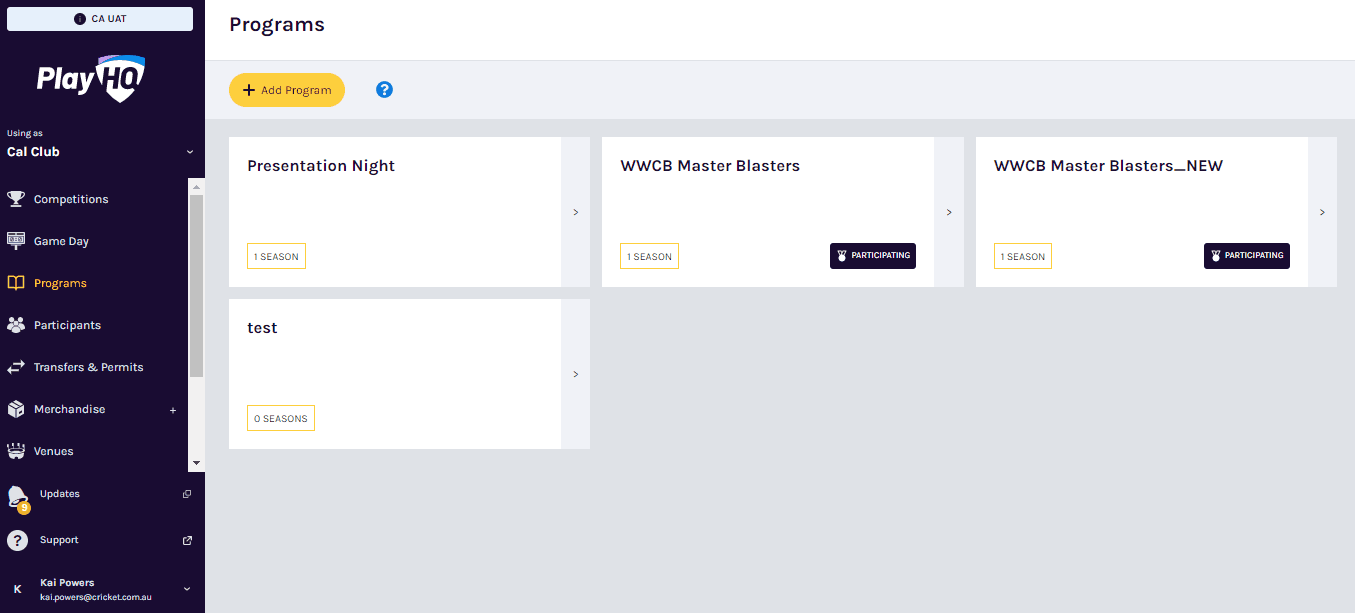The height and width of the screenshot is (613, 1355).
Task: Click sidebar scrollbar down arrow
Action: 197,463
